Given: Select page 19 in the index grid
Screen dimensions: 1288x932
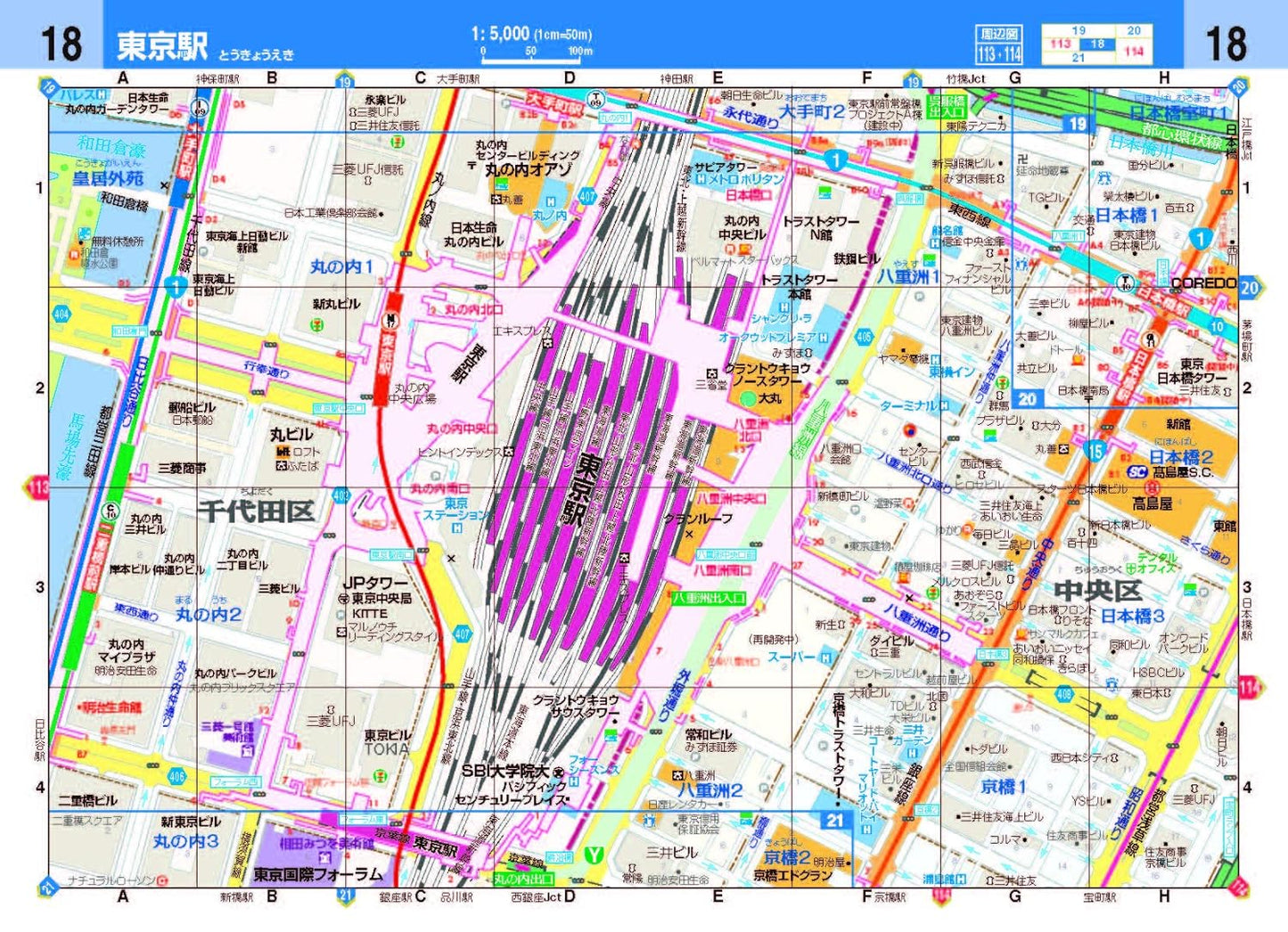Looking at the screenshot, I should tap(1079, 30).
